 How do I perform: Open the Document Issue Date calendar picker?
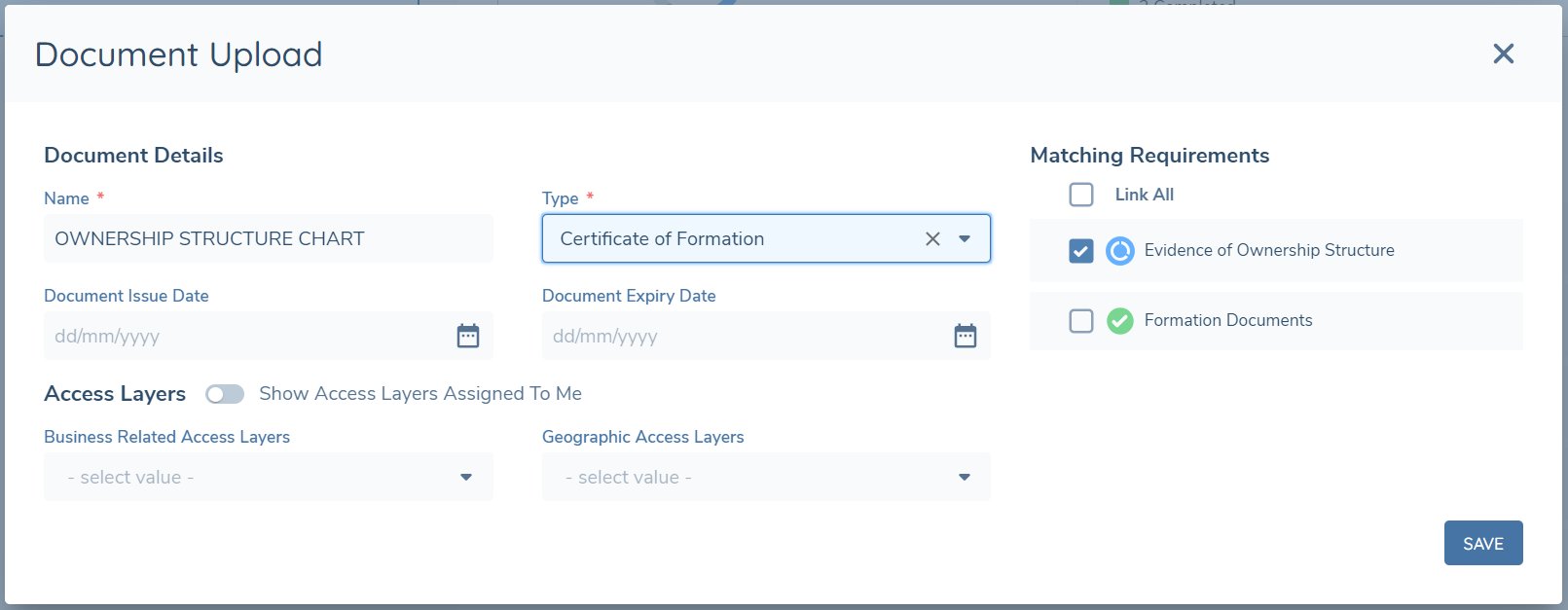pos(468,336)
